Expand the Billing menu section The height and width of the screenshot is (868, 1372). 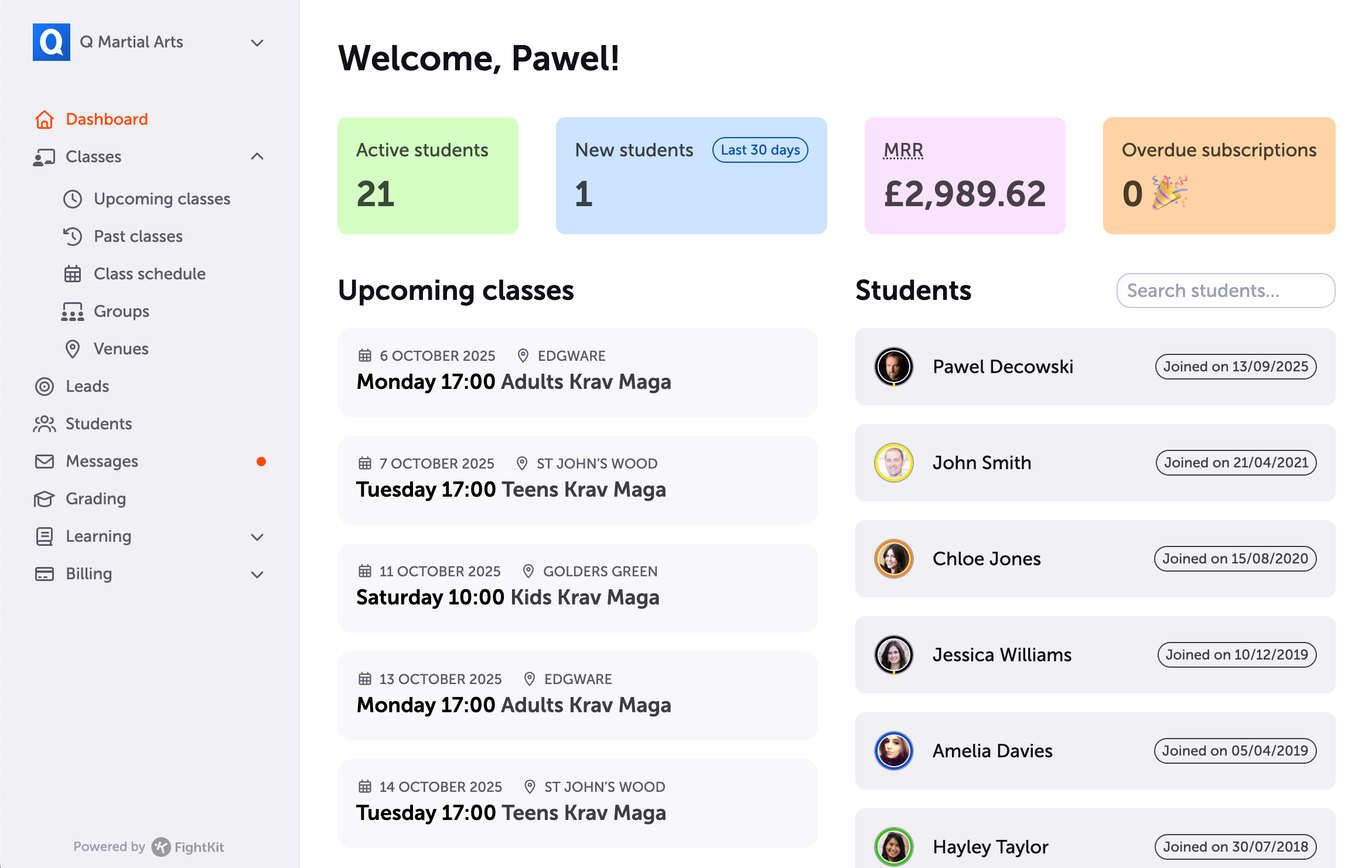(x=257, y=575)
